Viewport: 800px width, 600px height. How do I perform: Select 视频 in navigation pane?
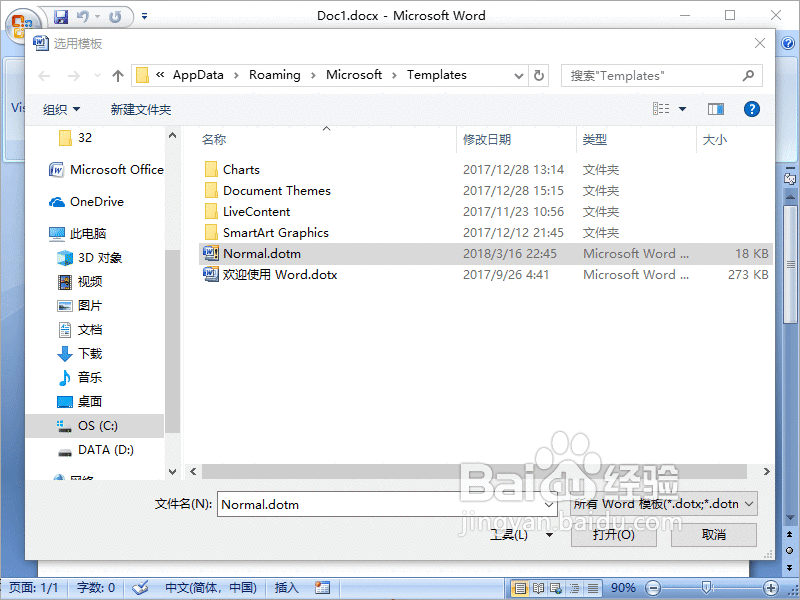coord(80,282)
